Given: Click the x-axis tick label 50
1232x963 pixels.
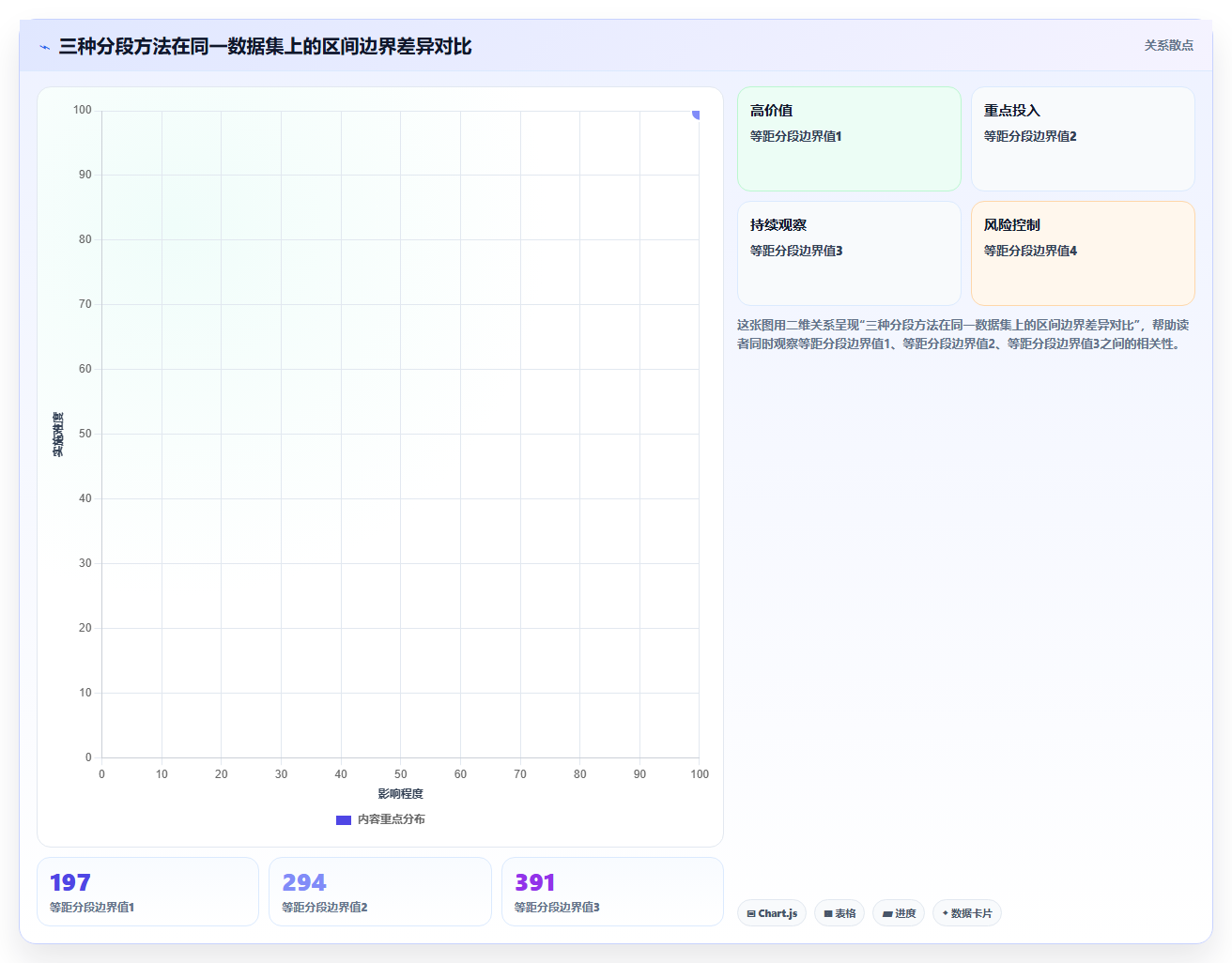Looking at the screenshot, I should [x=401, y=774].
